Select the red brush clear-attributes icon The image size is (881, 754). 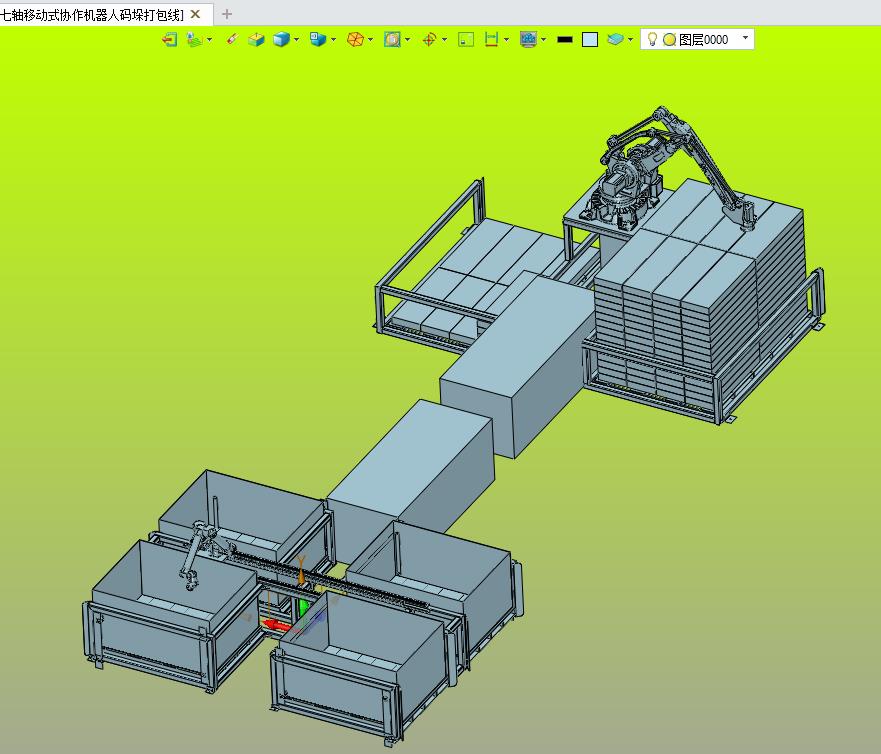click(x=231, y=39)
